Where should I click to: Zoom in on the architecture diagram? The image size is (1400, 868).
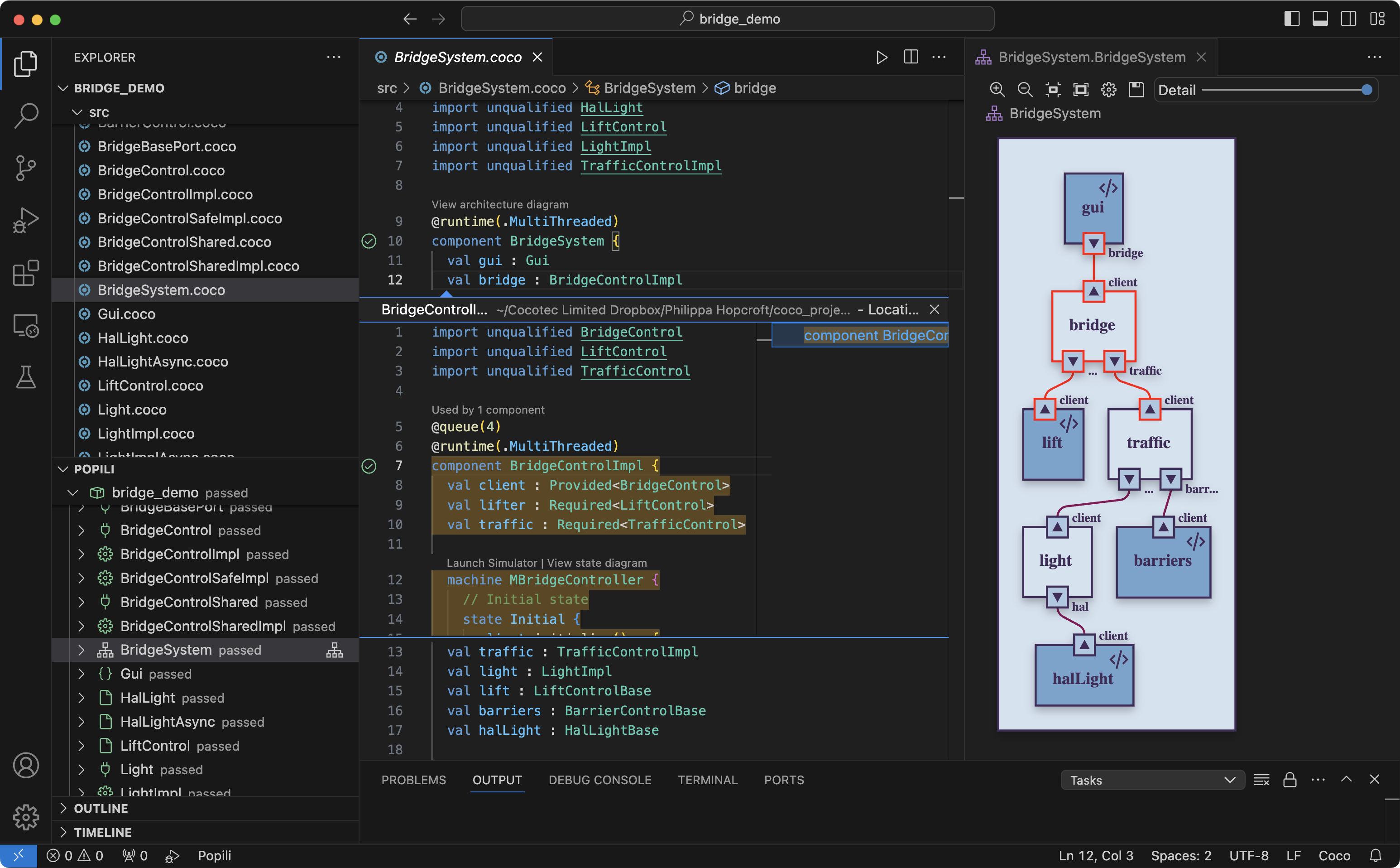(997, 90)
